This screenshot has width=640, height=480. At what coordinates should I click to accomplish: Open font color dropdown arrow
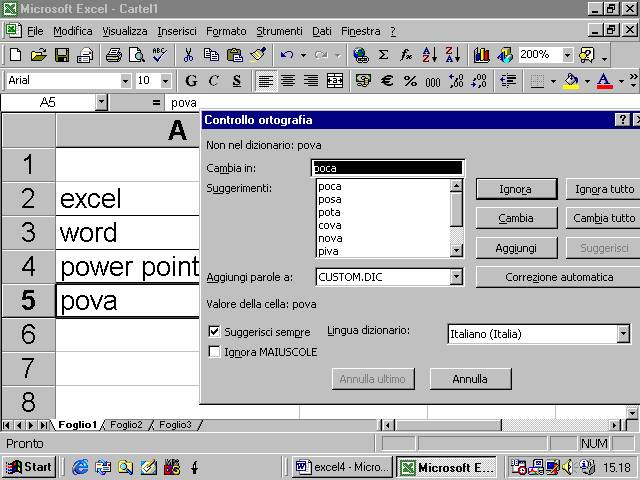621,81
